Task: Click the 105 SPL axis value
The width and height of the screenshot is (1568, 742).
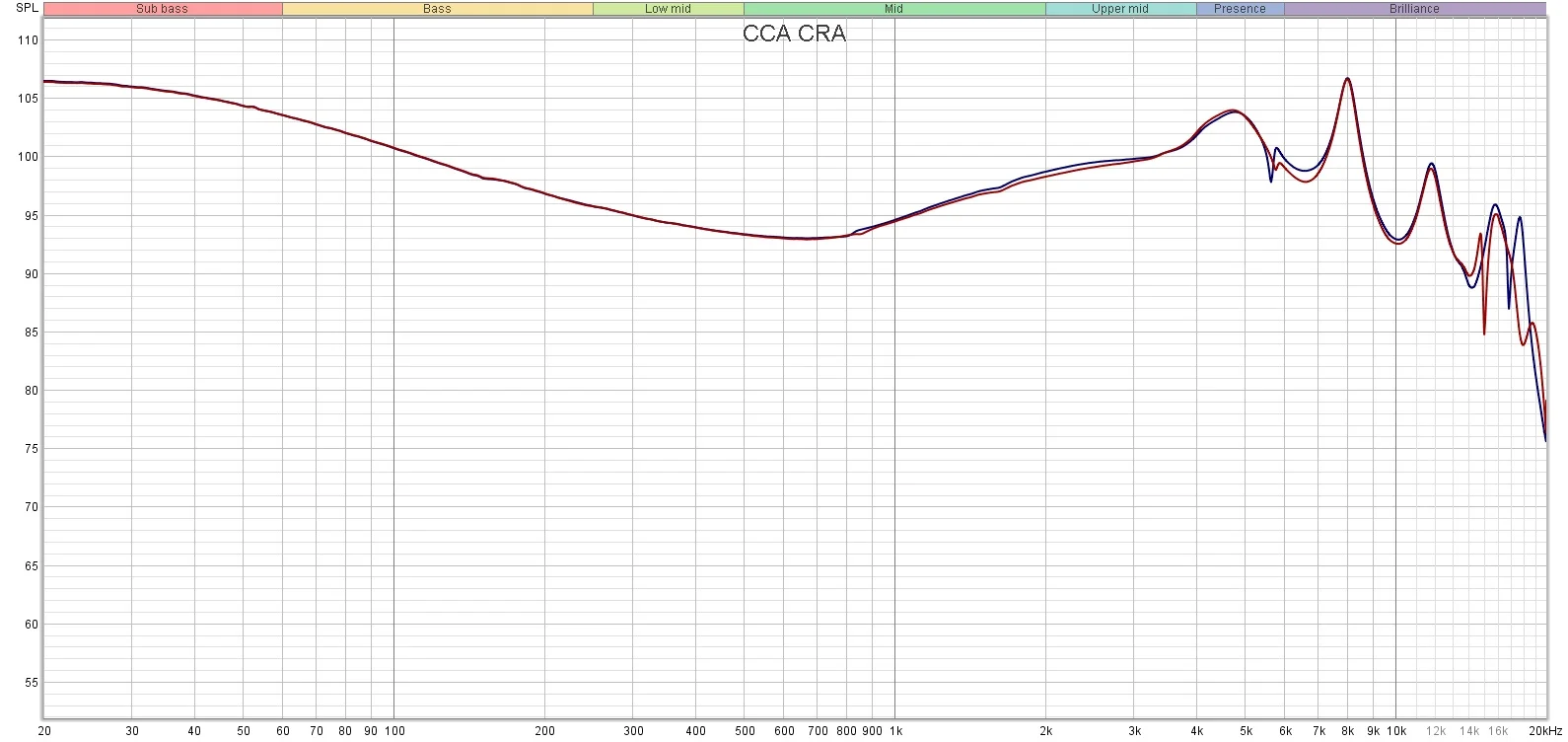Action: [x=28, y=99]
